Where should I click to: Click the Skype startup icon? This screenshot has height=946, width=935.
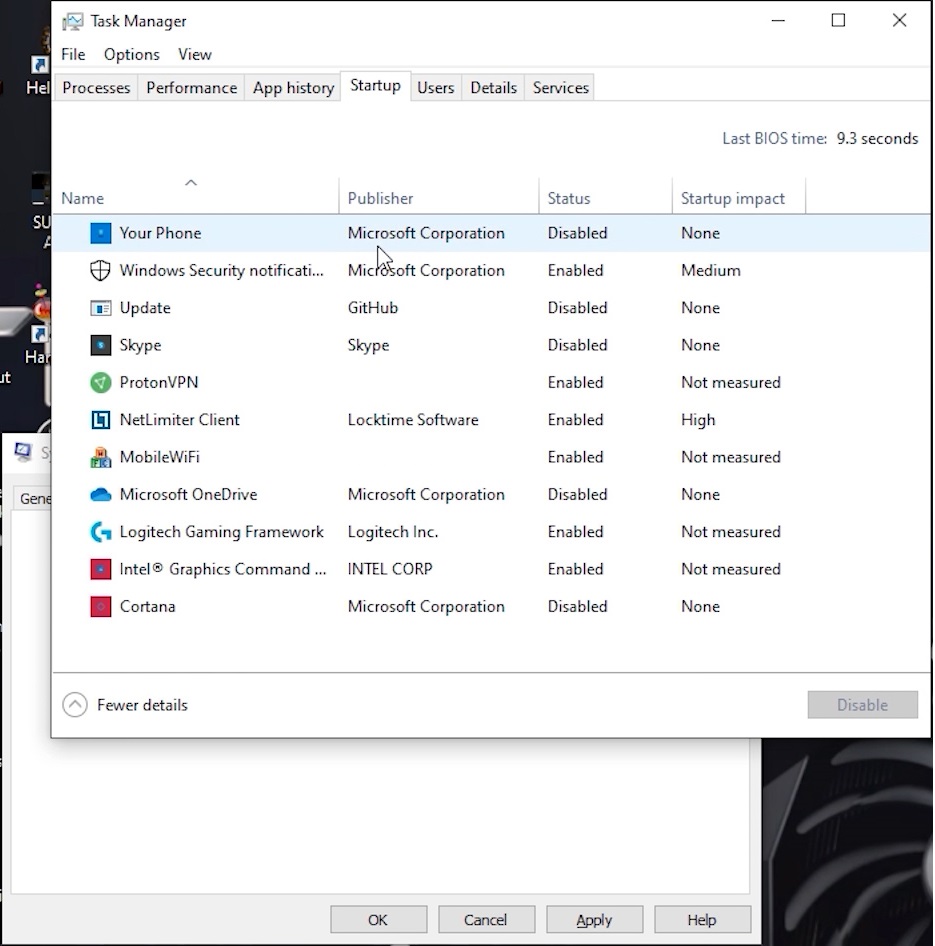point(100,345)
